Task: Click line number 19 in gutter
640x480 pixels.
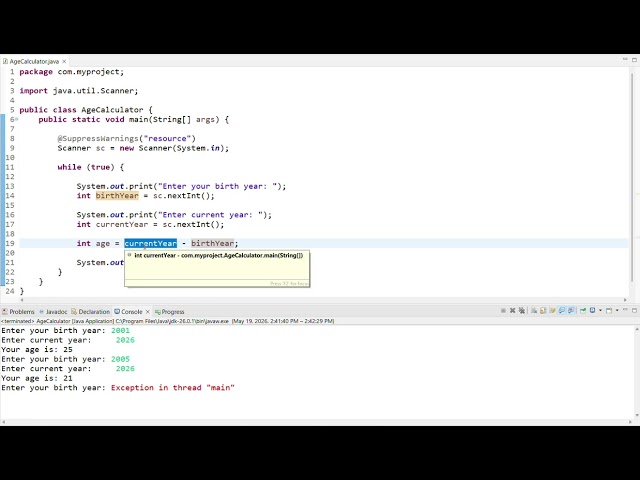Action: (10, 243)
